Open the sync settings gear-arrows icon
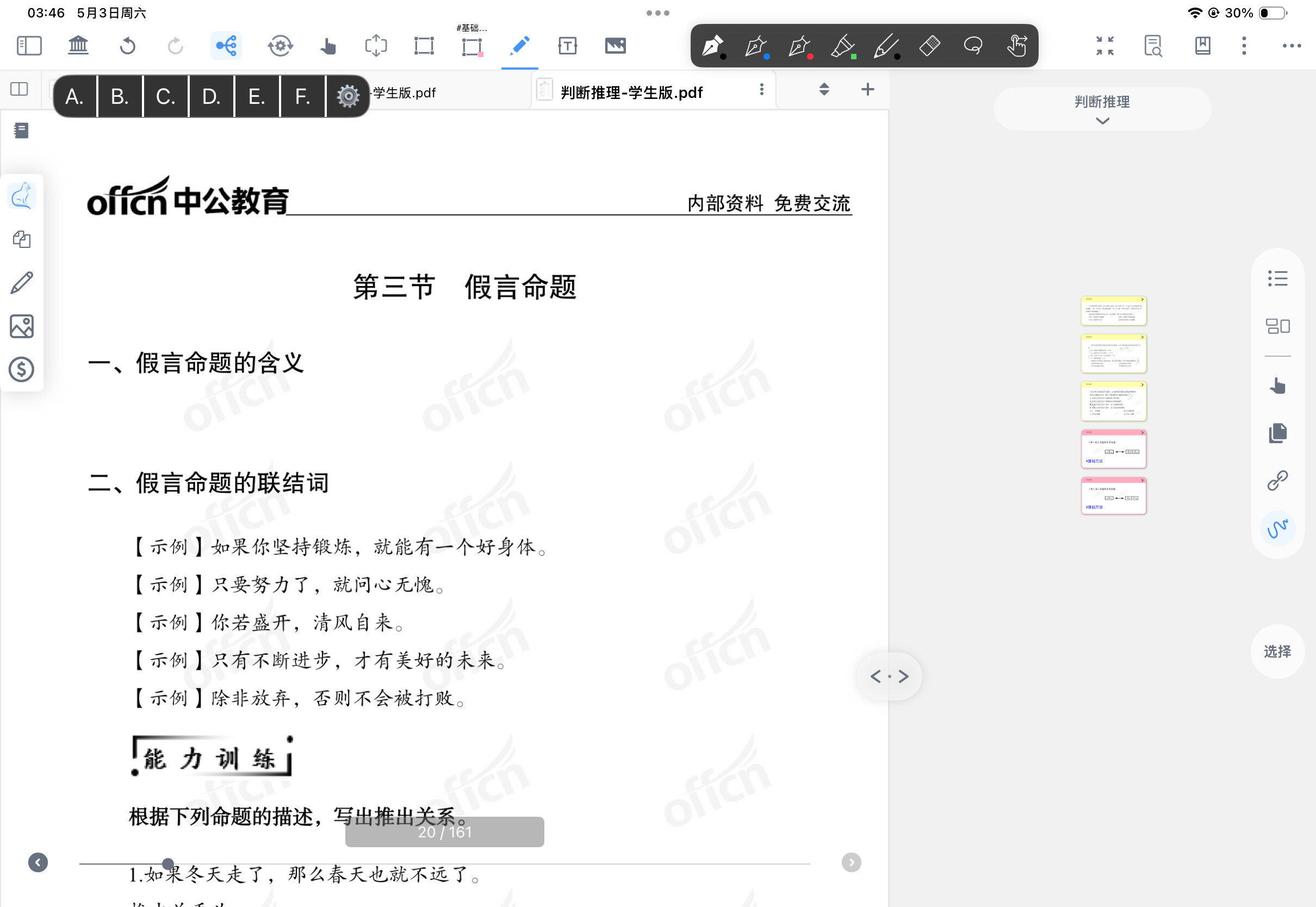1316x907 pixels. tap(280, 46)
